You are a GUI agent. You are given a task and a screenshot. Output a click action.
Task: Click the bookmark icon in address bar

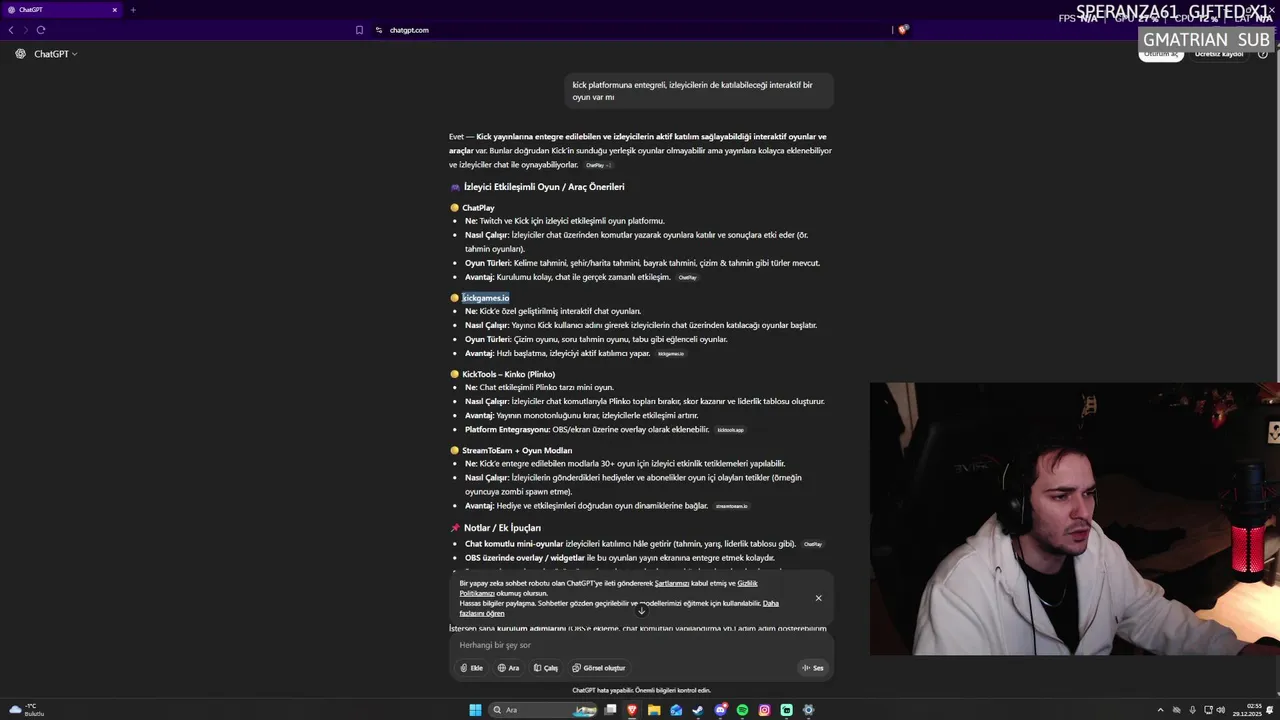[359, 30]
